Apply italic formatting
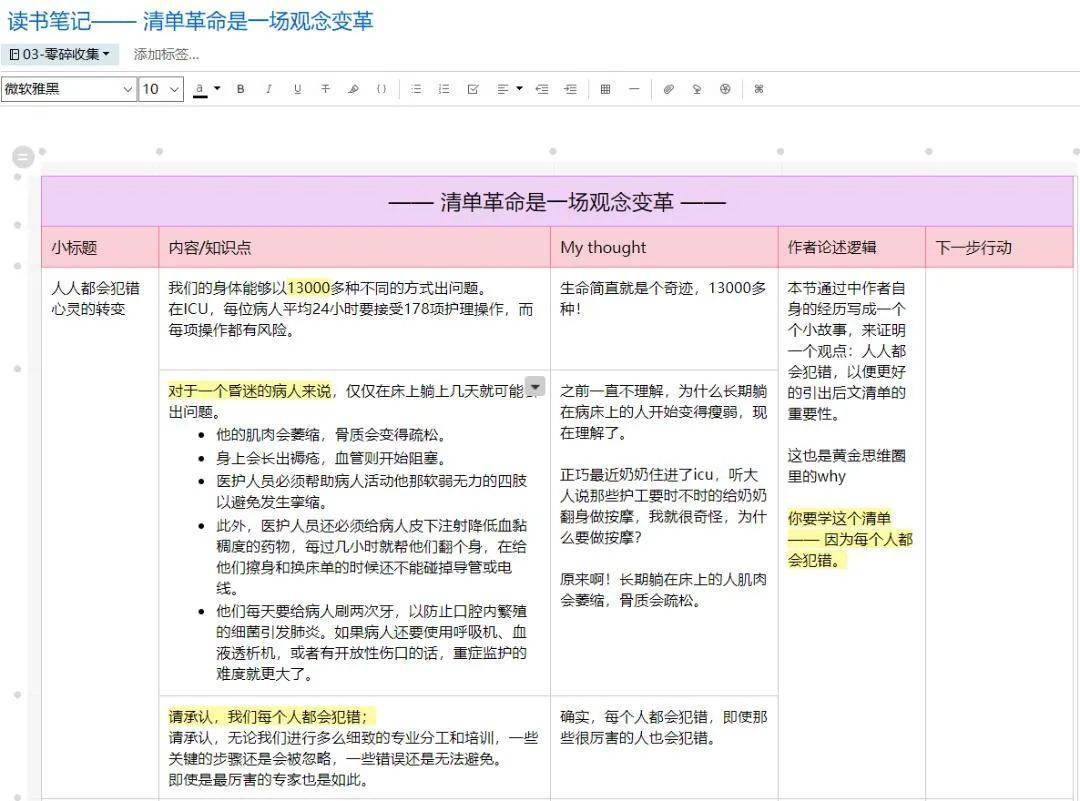 pos(268,89)
